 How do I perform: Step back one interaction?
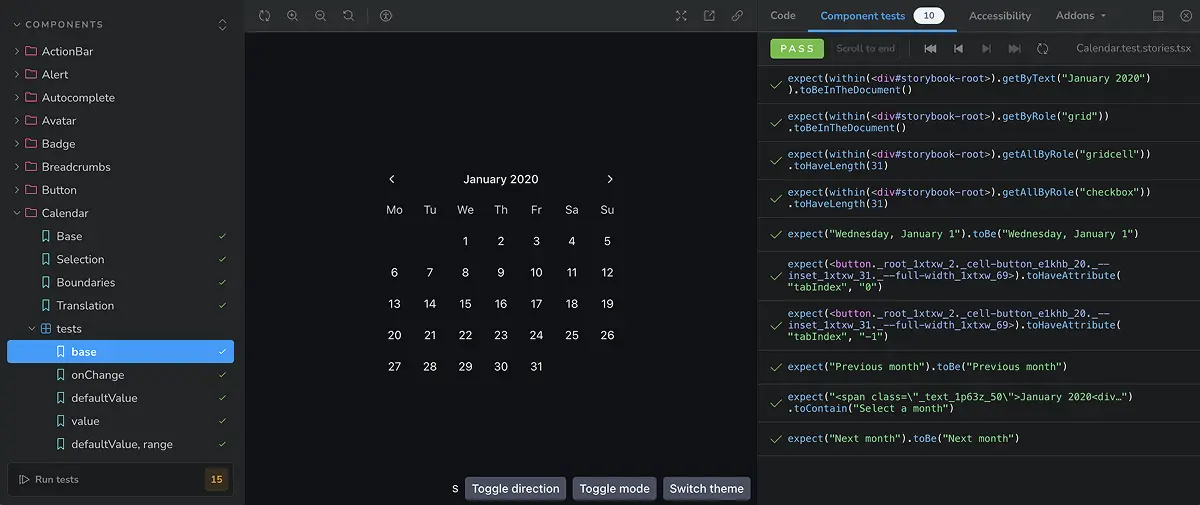click(x=958, y=48)
